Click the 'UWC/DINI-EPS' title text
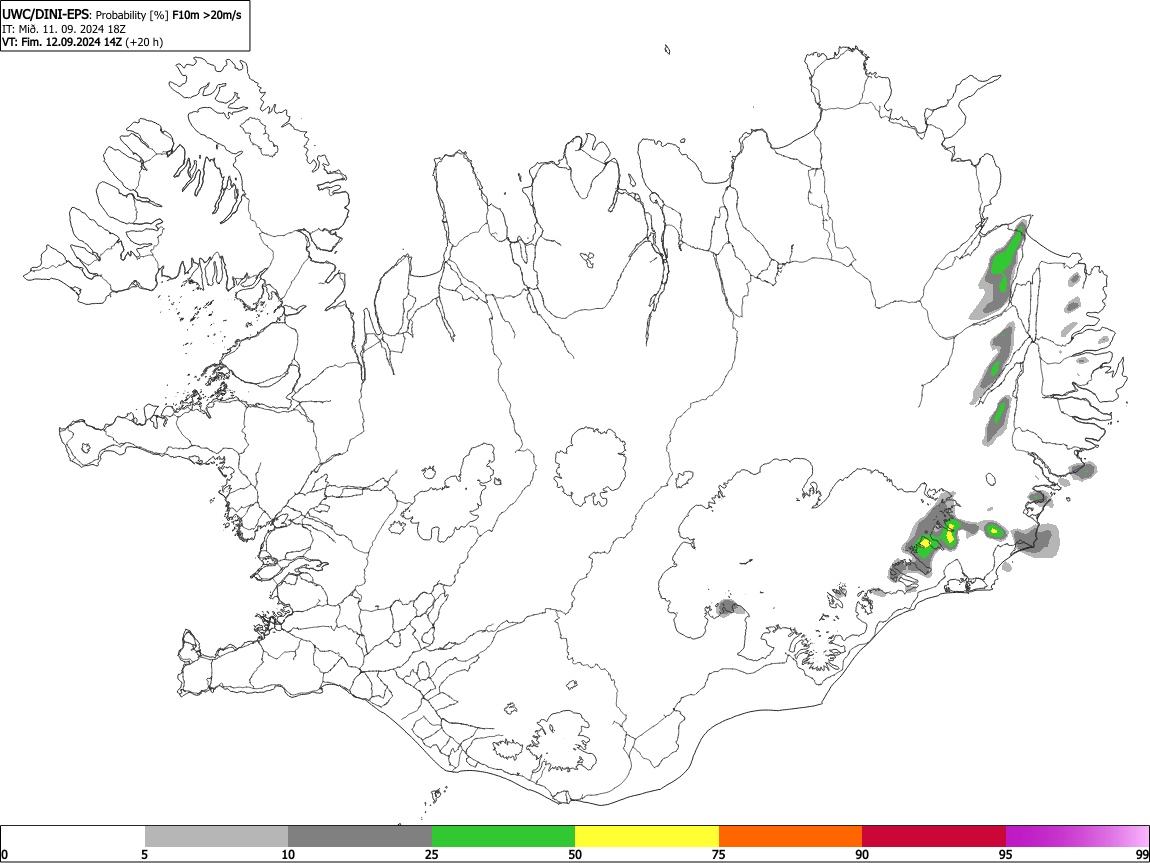Viewport: 1150px width, 863px height. point(45,15)
